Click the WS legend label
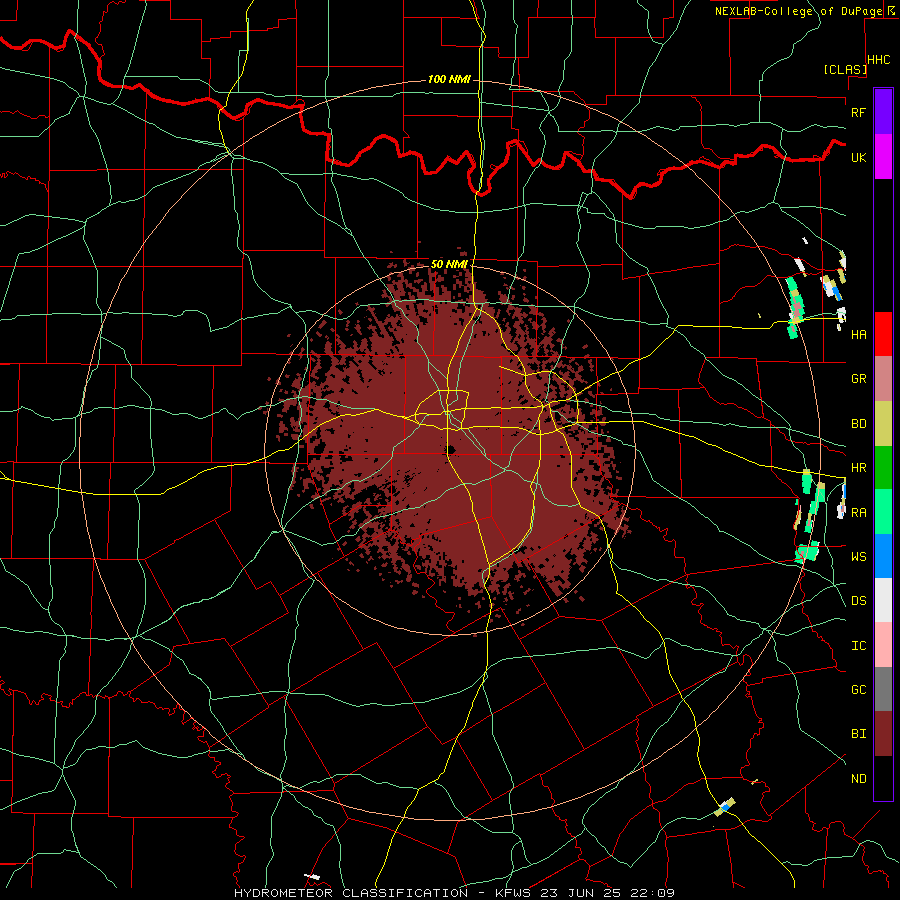 pyautogui.click(x=858, y=556)
